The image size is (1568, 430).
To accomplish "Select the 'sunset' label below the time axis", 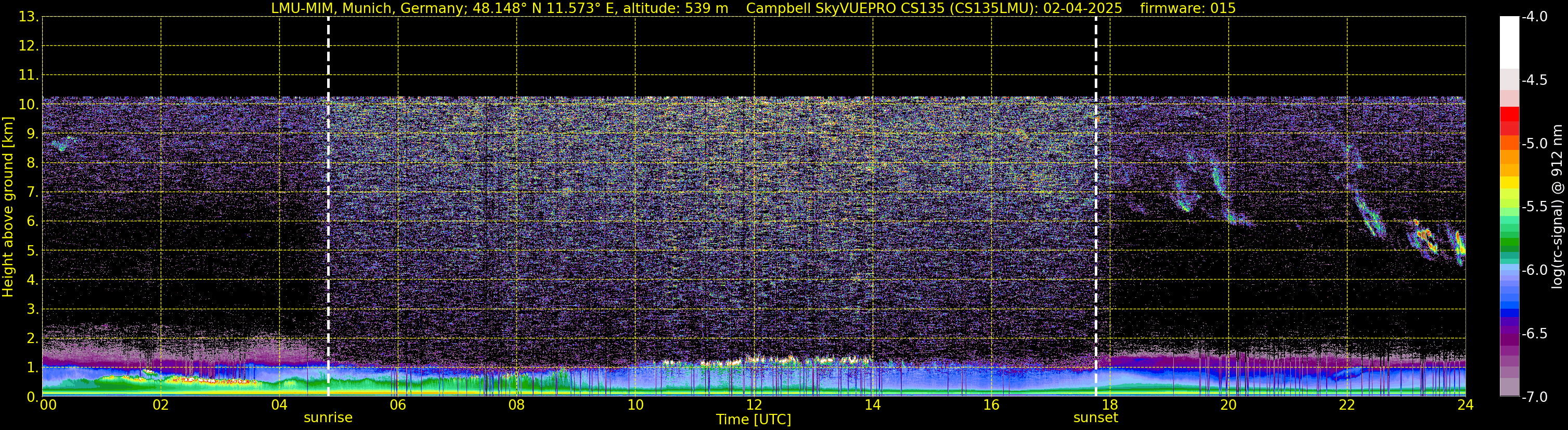I will (1096, 418).
